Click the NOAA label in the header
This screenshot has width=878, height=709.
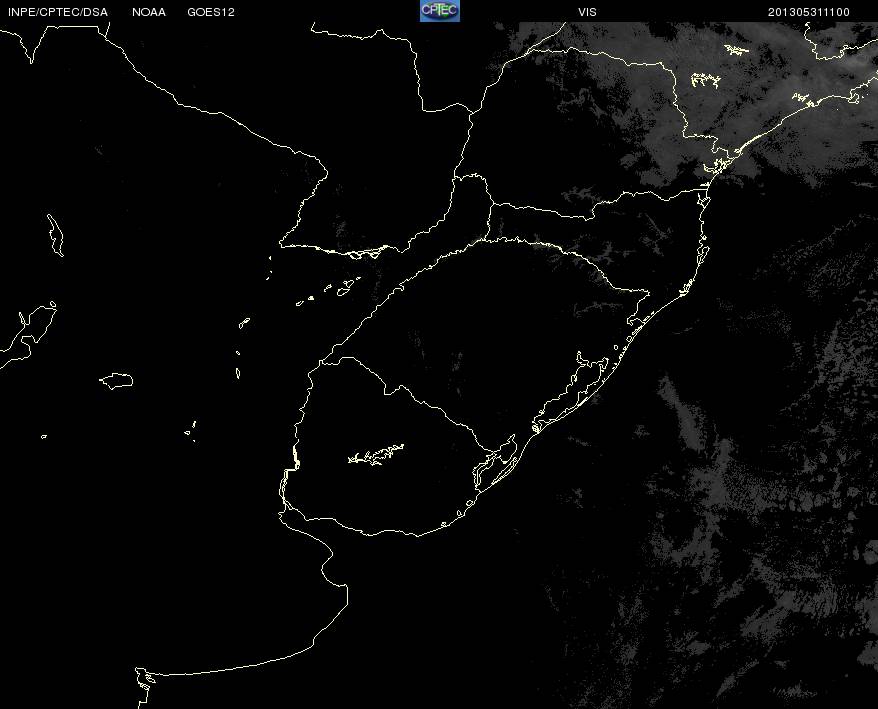pos(149,12)
